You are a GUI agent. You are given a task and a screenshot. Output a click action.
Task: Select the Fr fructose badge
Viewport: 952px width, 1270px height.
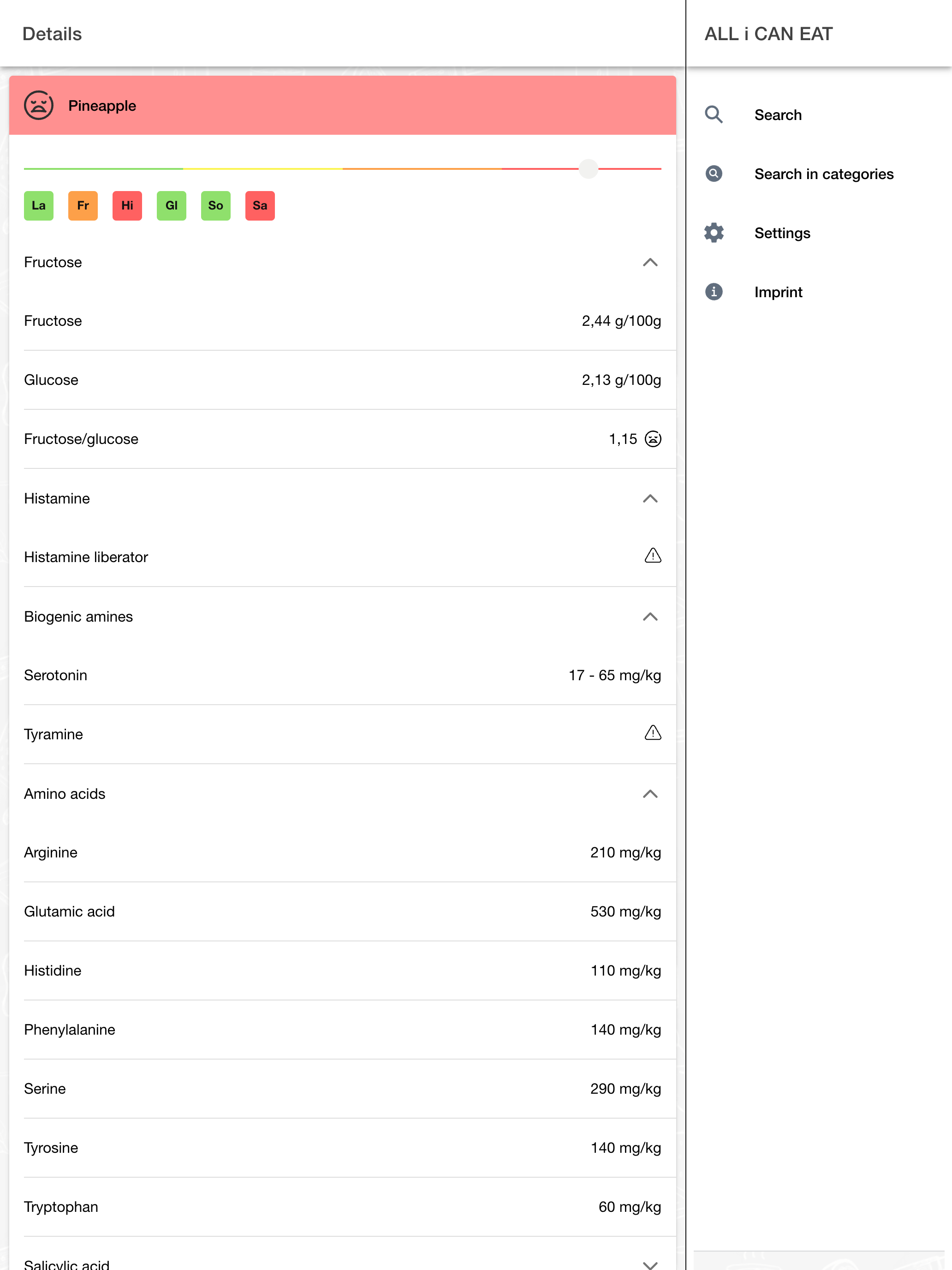(x=83, y=205)
